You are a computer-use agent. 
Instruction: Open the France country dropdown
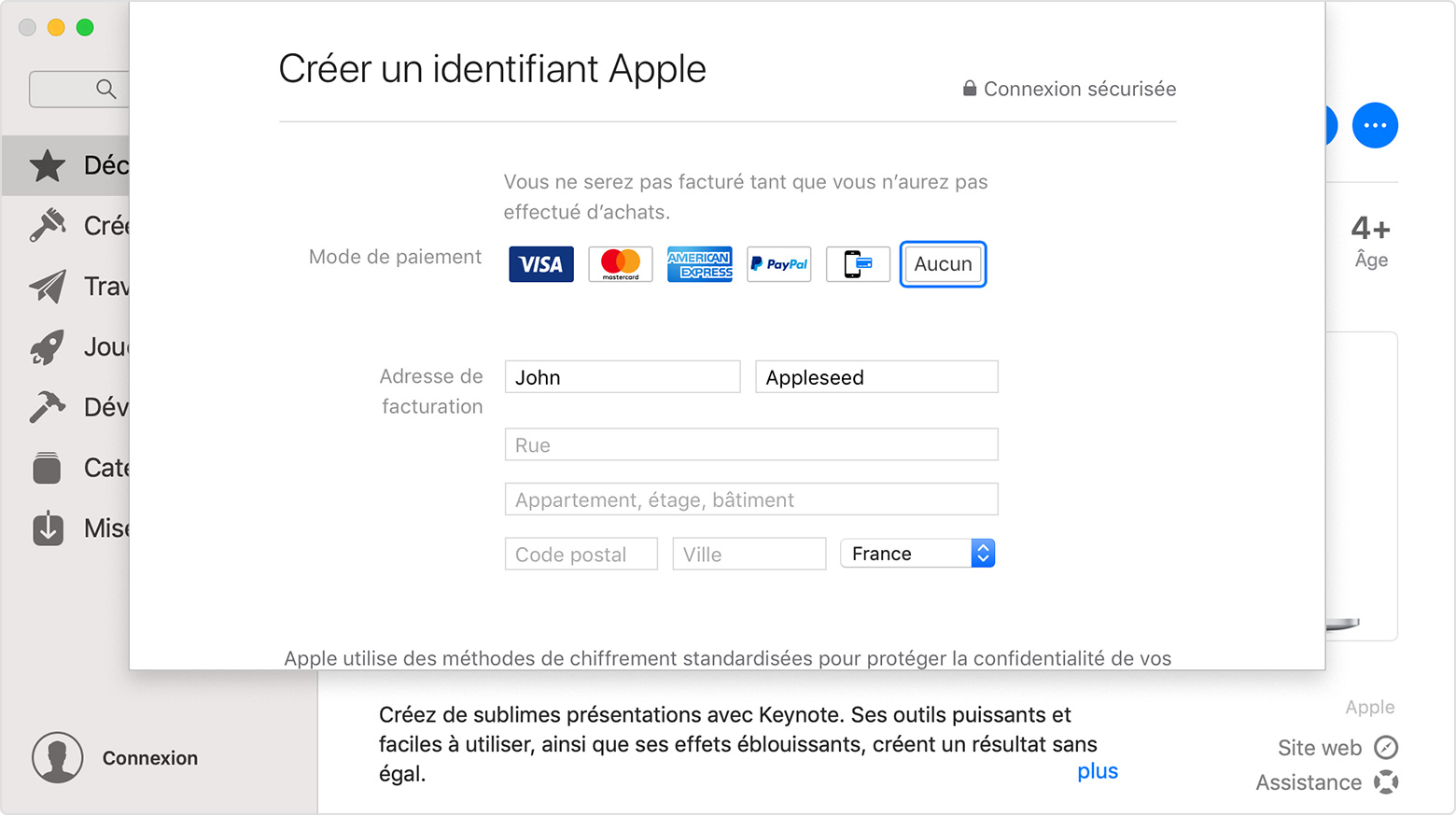tap(917, 554)
